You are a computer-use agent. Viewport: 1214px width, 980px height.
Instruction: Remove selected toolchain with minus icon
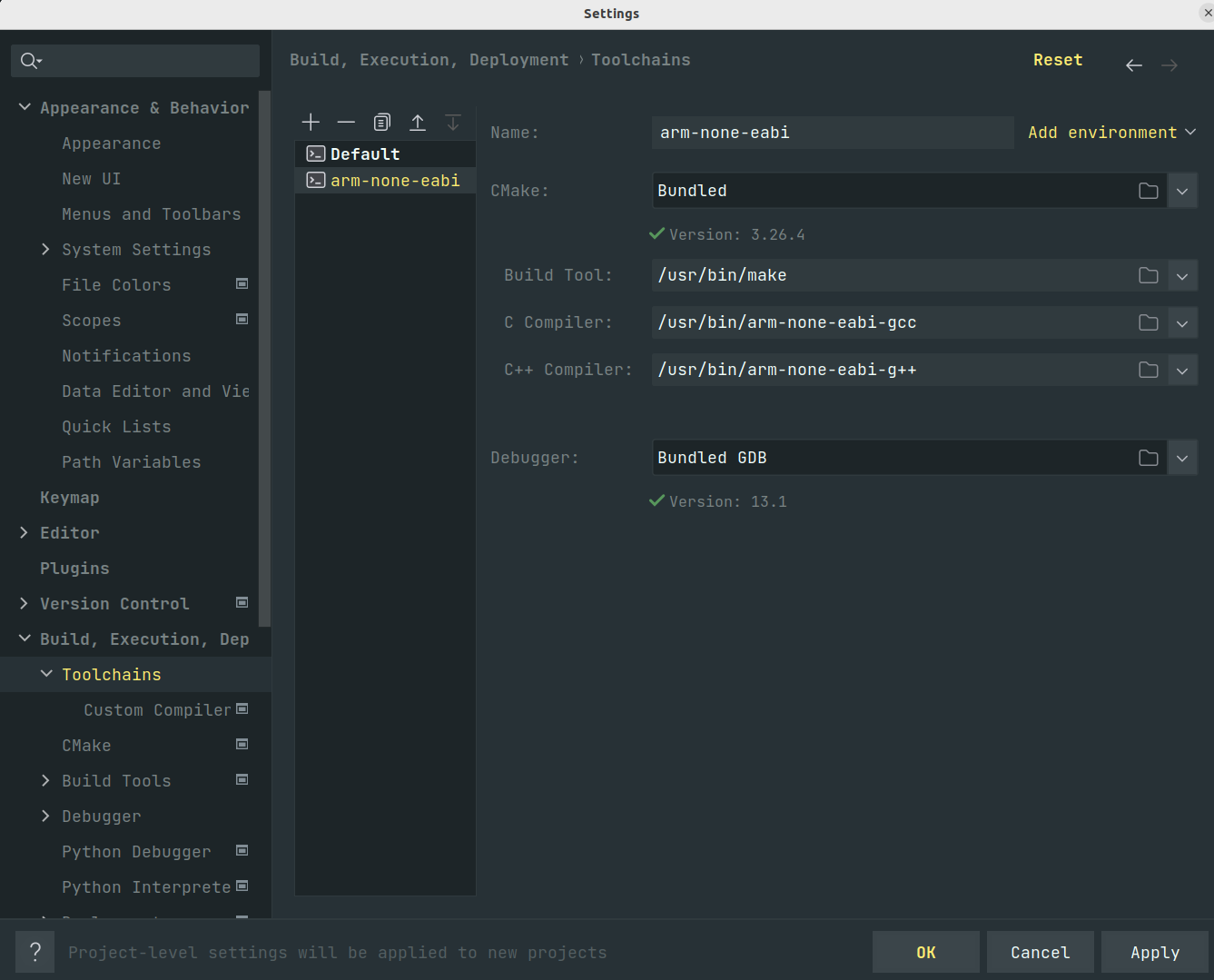346,123
